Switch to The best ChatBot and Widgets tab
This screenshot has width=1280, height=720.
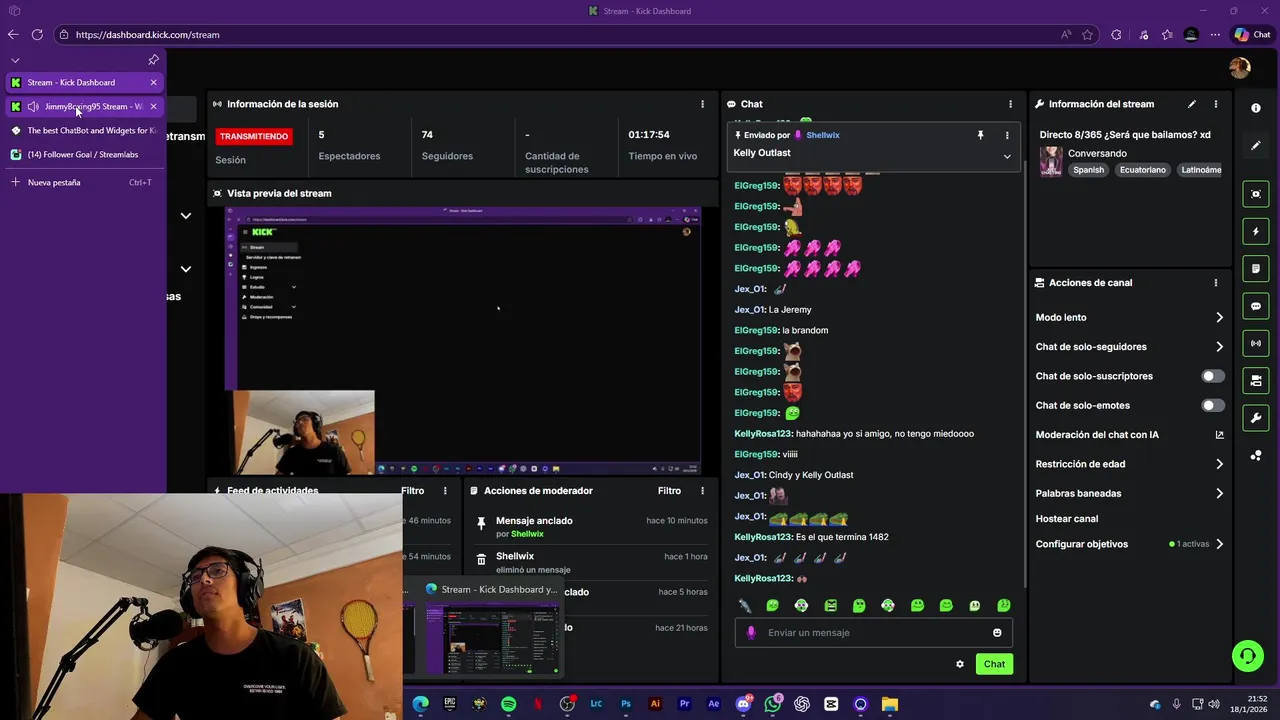[x=84, y=131]
